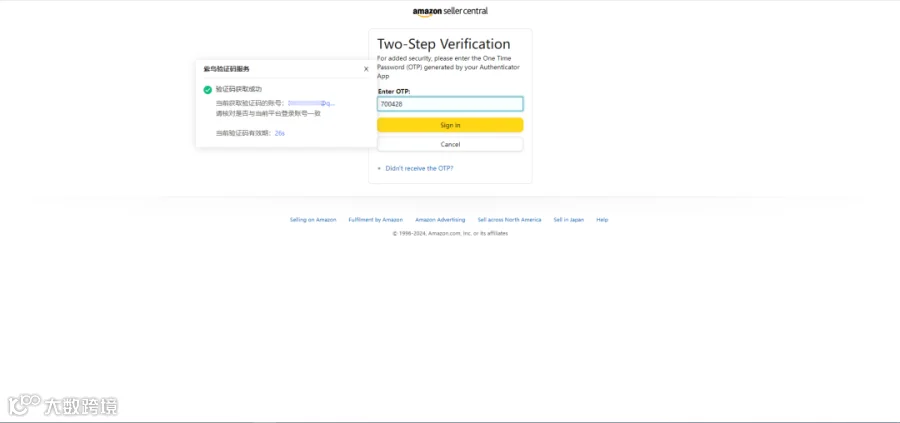Click the Two-Step Verification heading
This screenshot has width=900, height=423.
[444, 44]
